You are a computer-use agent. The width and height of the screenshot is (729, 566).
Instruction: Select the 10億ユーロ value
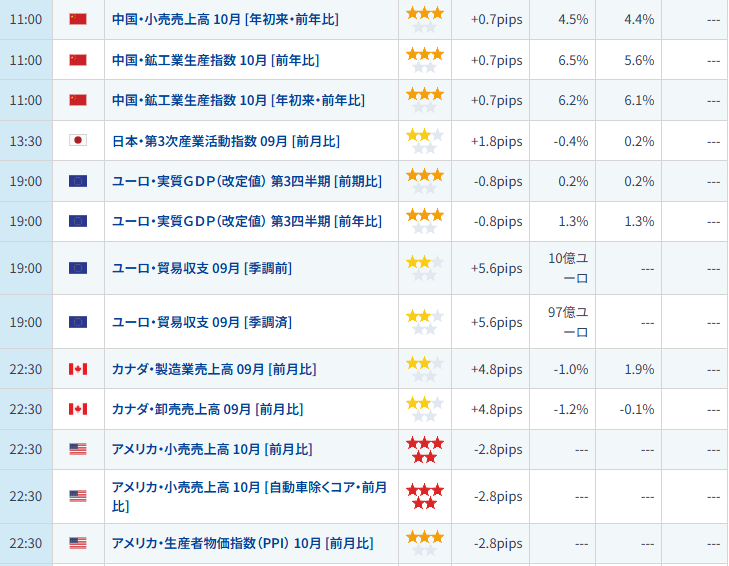click(568, 268)
